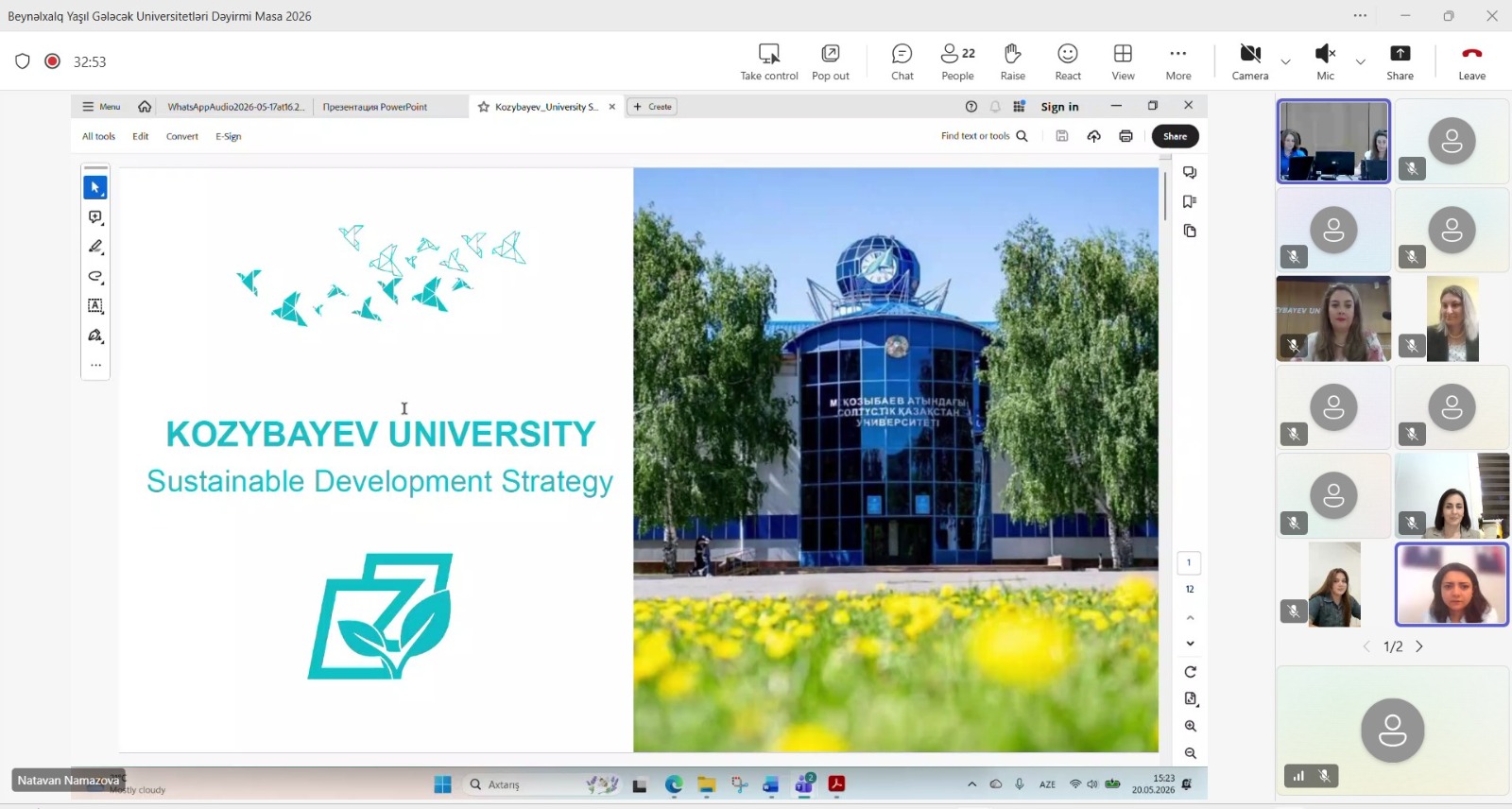Change the meeting View layout

(1124, 62)
